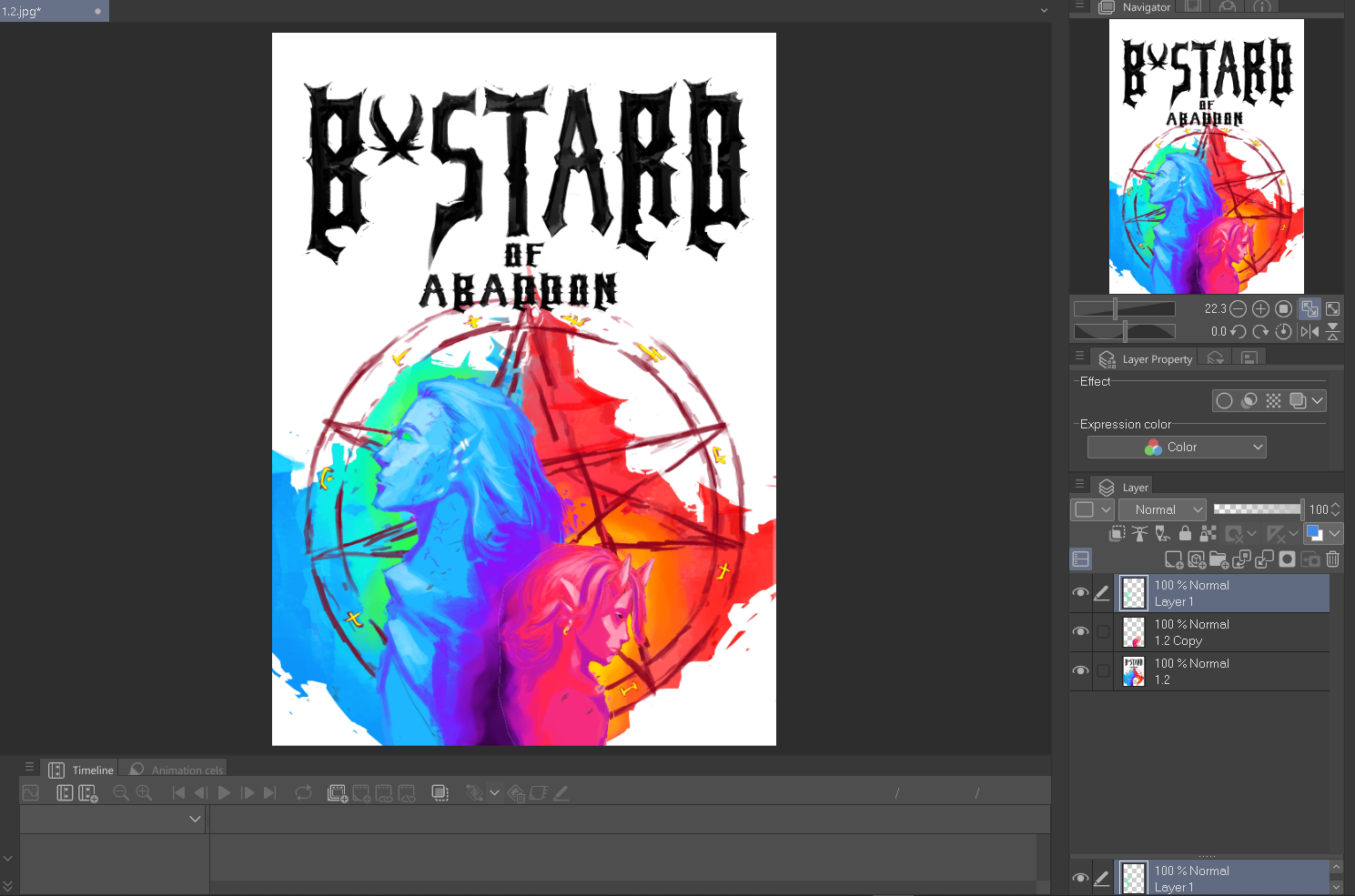1355x896 pixels.
Task: Merge layer with the layer below
Action: click(x=1265, y=559)
